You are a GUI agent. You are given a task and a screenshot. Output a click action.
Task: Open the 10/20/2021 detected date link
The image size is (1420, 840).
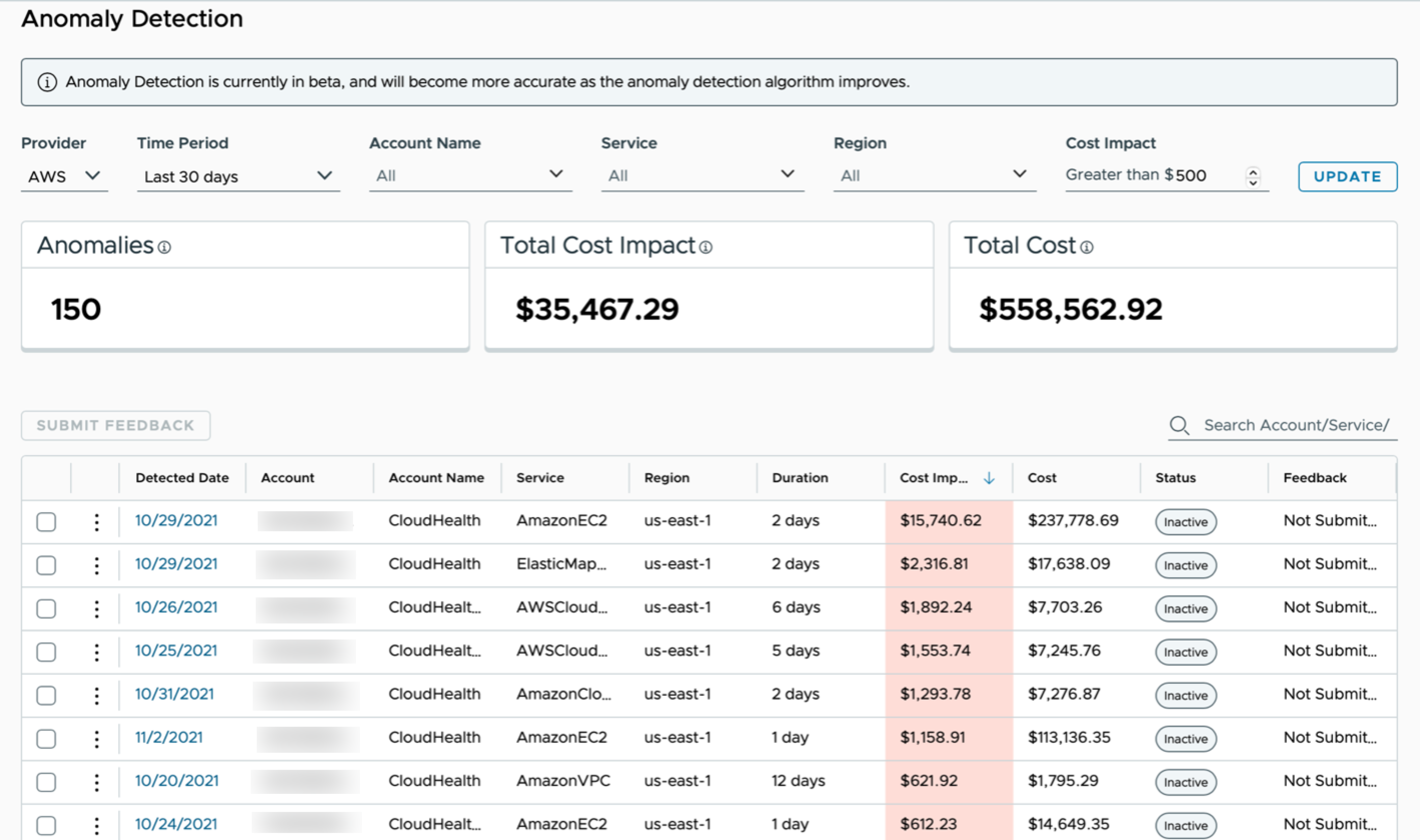[176, 781]
